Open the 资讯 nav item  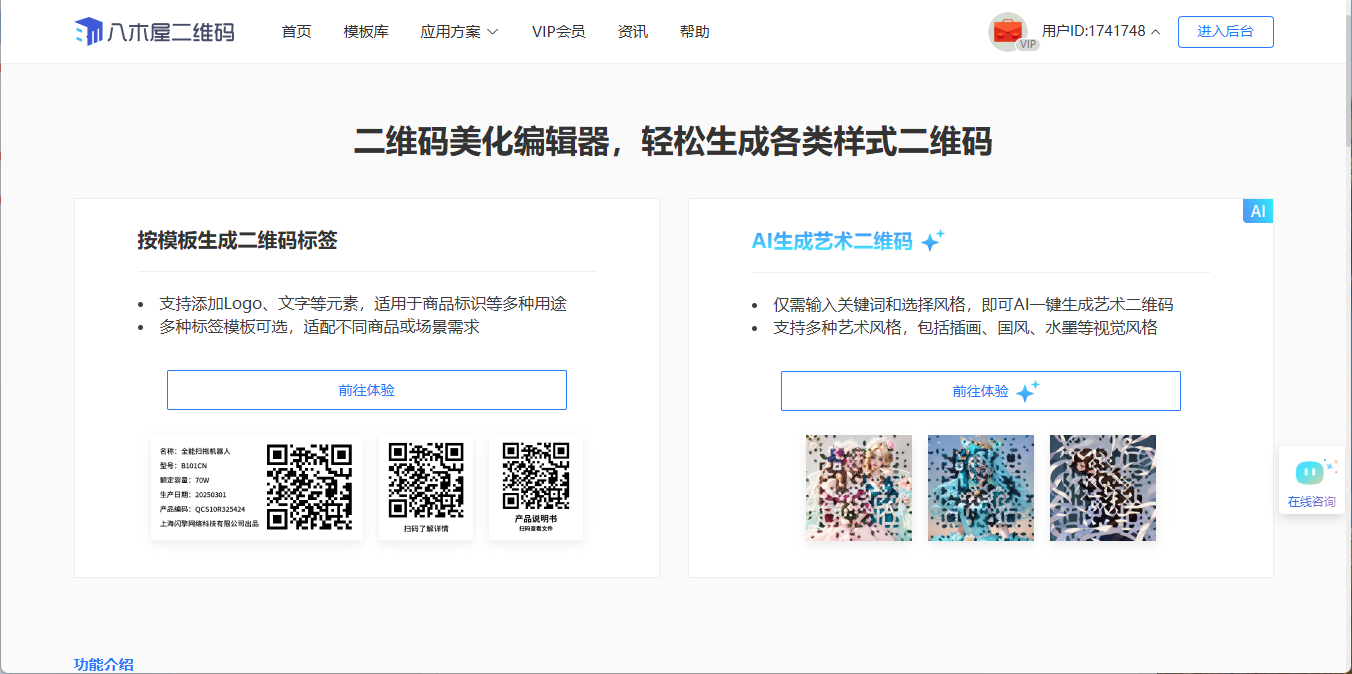click(x=632, y=32)
